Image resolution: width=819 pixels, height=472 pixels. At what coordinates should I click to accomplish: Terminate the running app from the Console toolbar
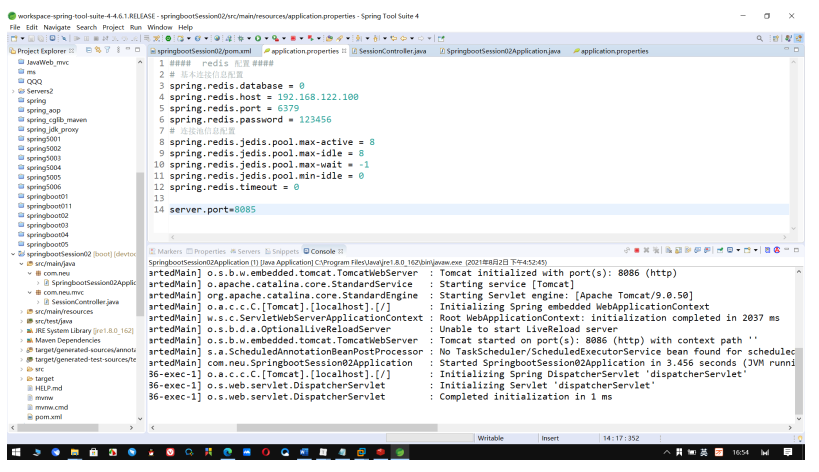coord(637,251)
